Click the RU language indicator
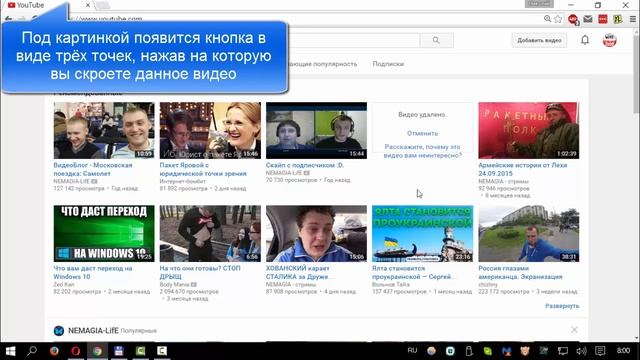Image resolution: width=640 pixels, height=360 pixels. tap(412, 351)
